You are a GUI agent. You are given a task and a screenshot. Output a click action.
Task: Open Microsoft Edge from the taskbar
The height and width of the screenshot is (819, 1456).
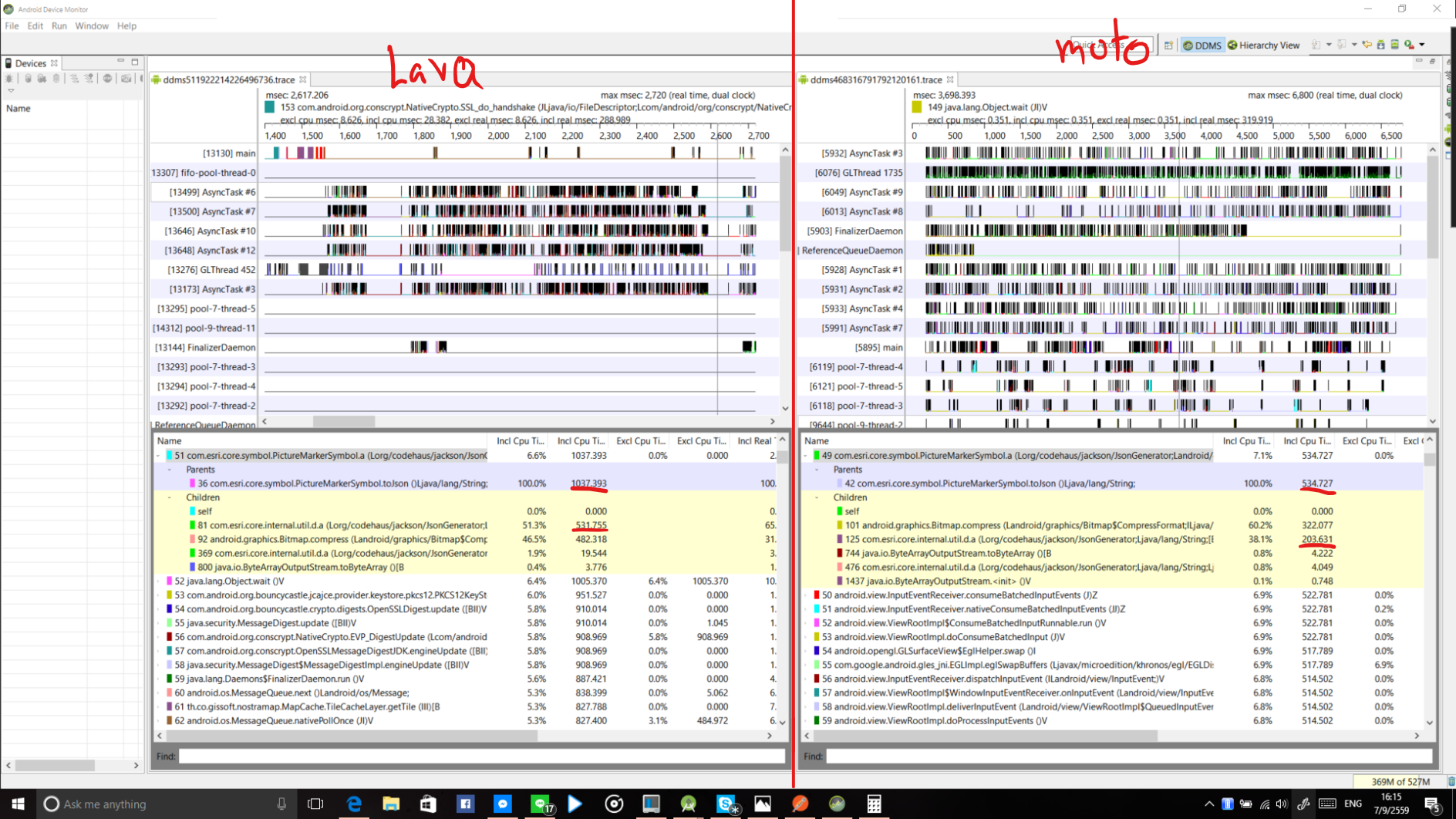353,804
